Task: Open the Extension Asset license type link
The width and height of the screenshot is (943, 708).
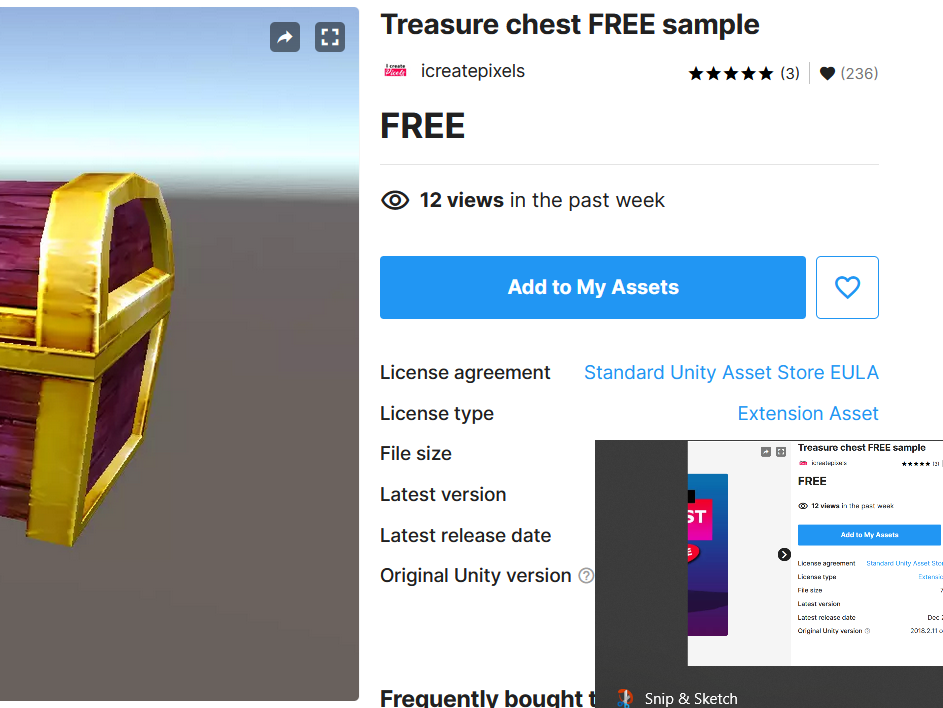Action: (808, 413)
